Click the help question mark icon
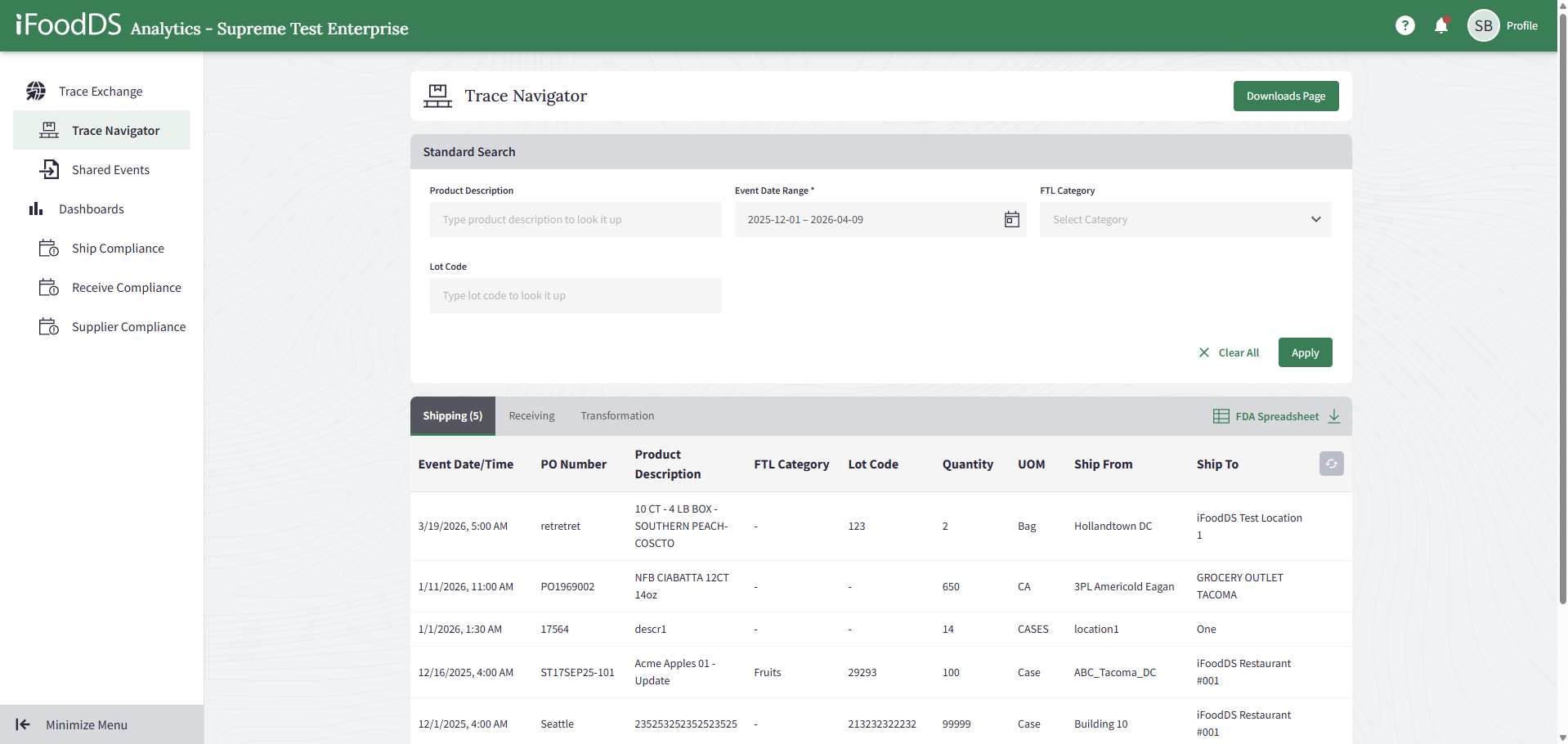 pyautogui.click(x=1404, y=26)
